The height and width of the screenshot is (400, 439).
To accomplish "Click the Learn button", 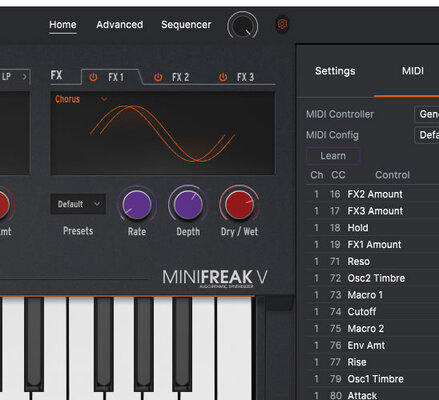I will [333, 156].
